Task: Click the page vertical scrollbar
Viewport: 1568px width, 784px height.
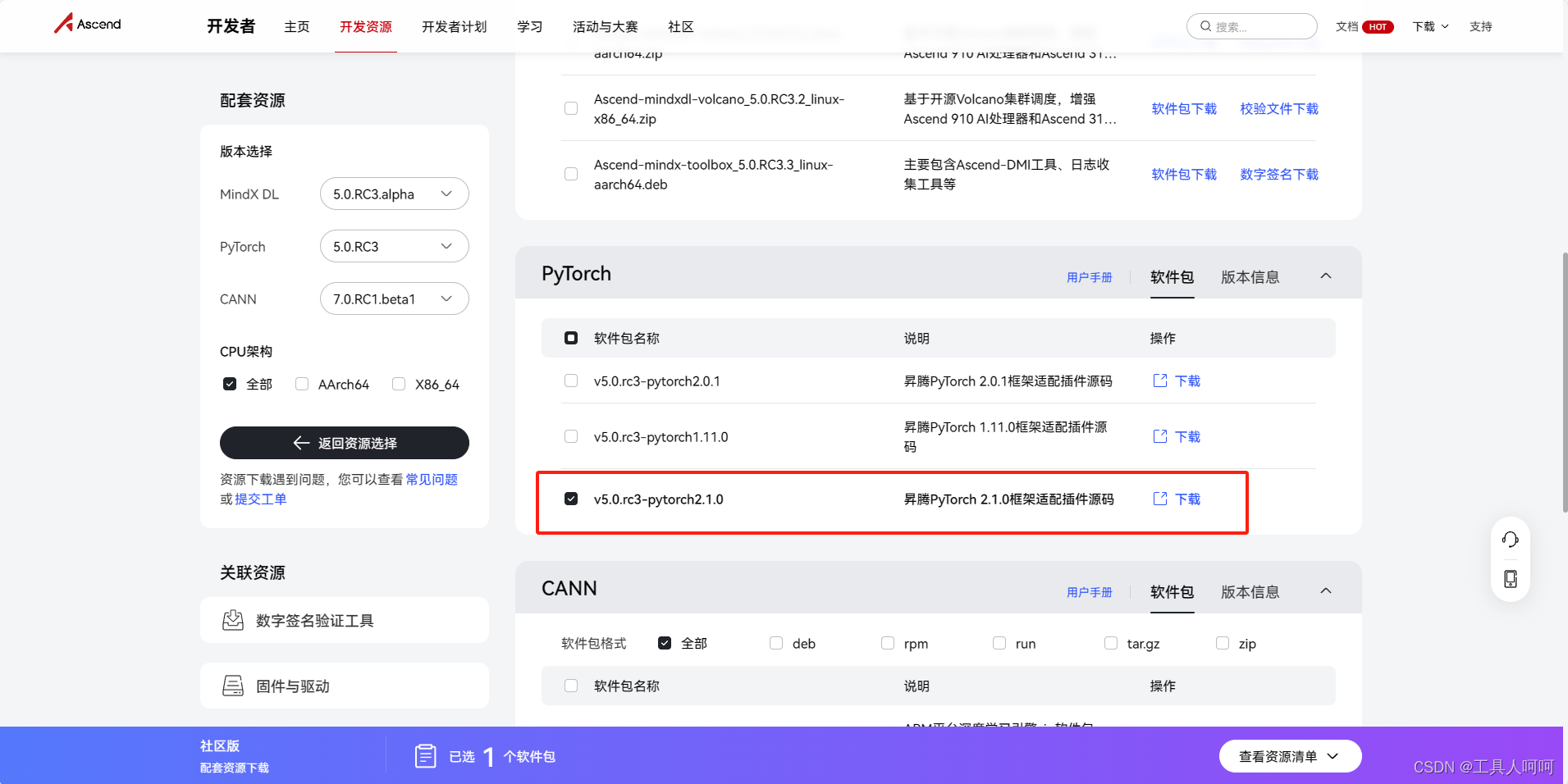Action: pyautogui.click(x=1565, y=382)
